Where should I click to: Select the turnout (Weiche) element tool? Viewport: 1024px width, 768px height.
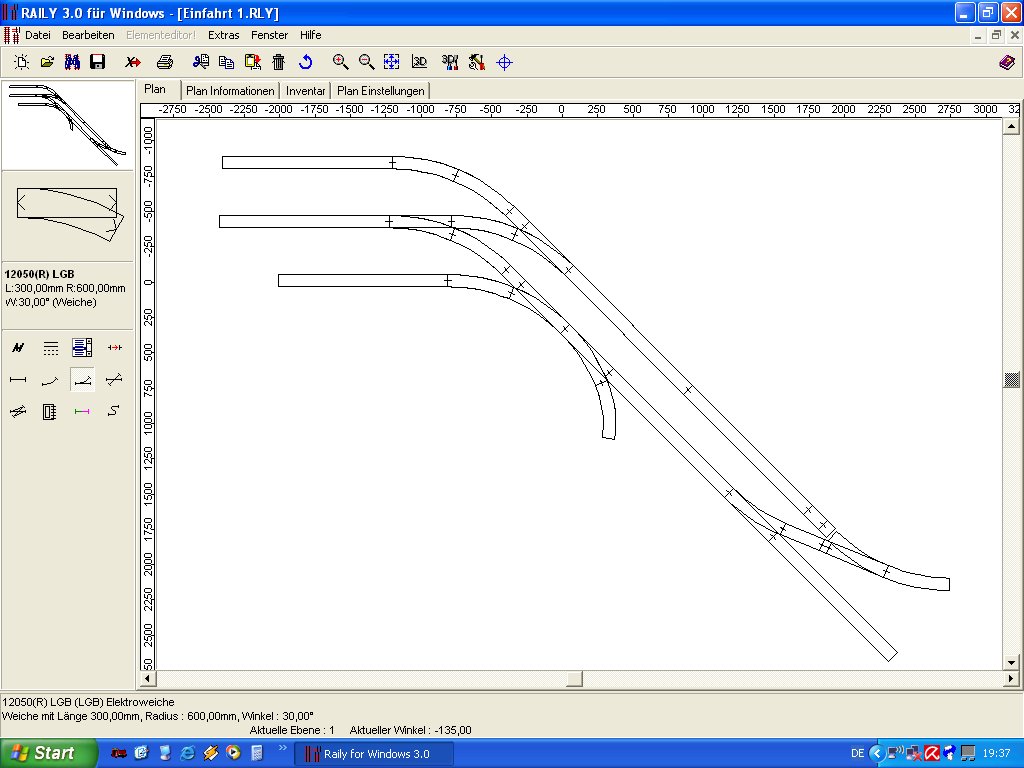coord(82,379)
